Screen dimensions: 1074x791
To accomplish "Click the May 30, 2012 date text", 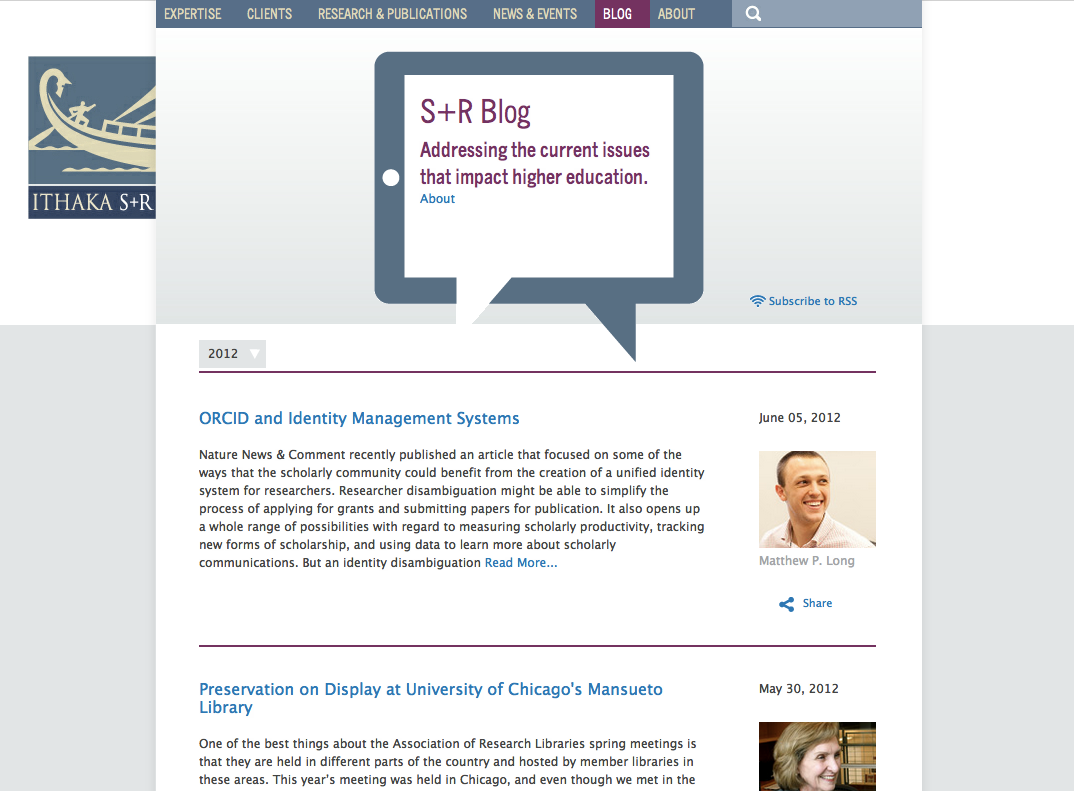I will [x=799, y=688].
